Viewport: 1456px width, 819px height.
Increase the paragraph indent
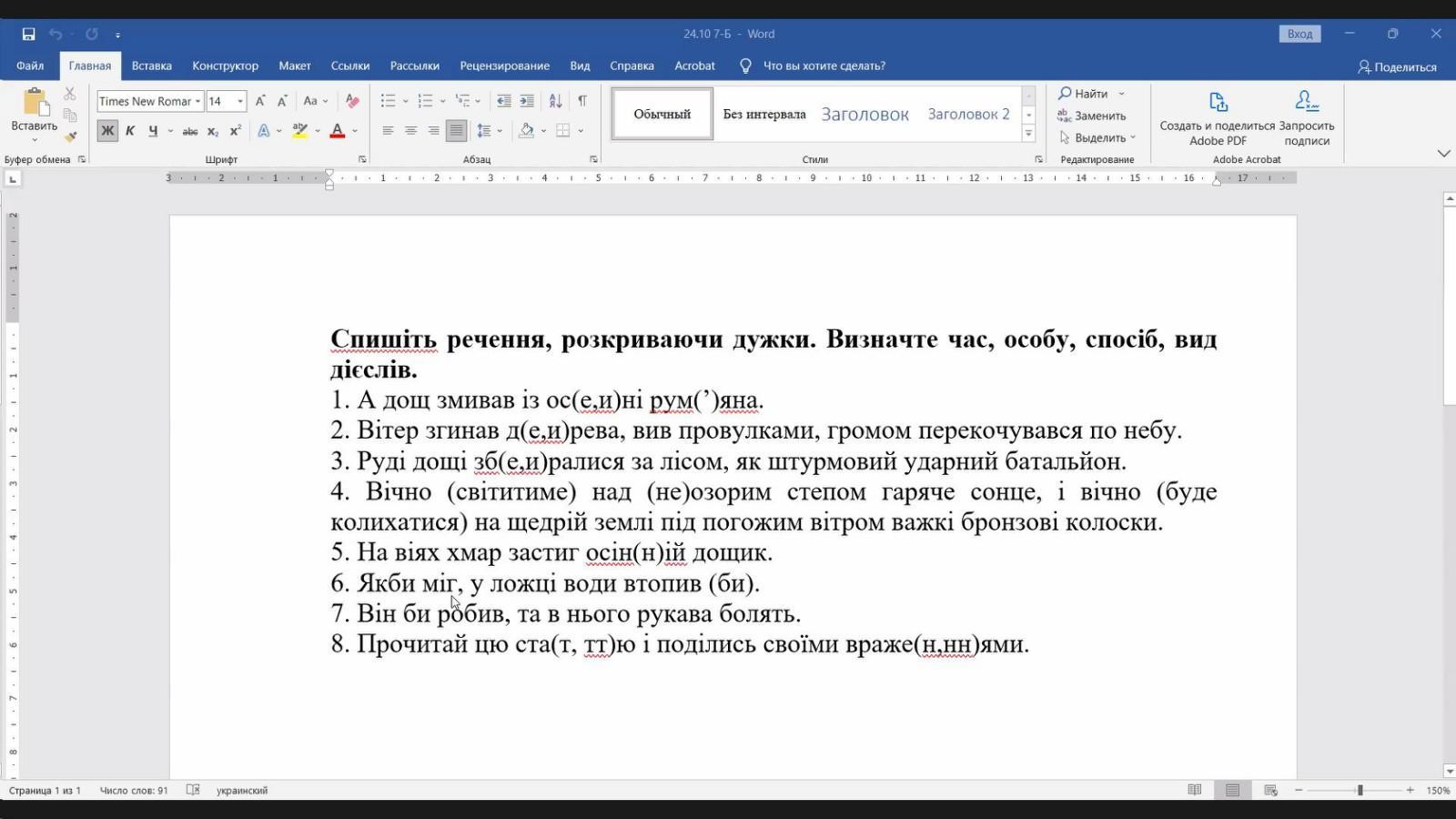(527, 101)
